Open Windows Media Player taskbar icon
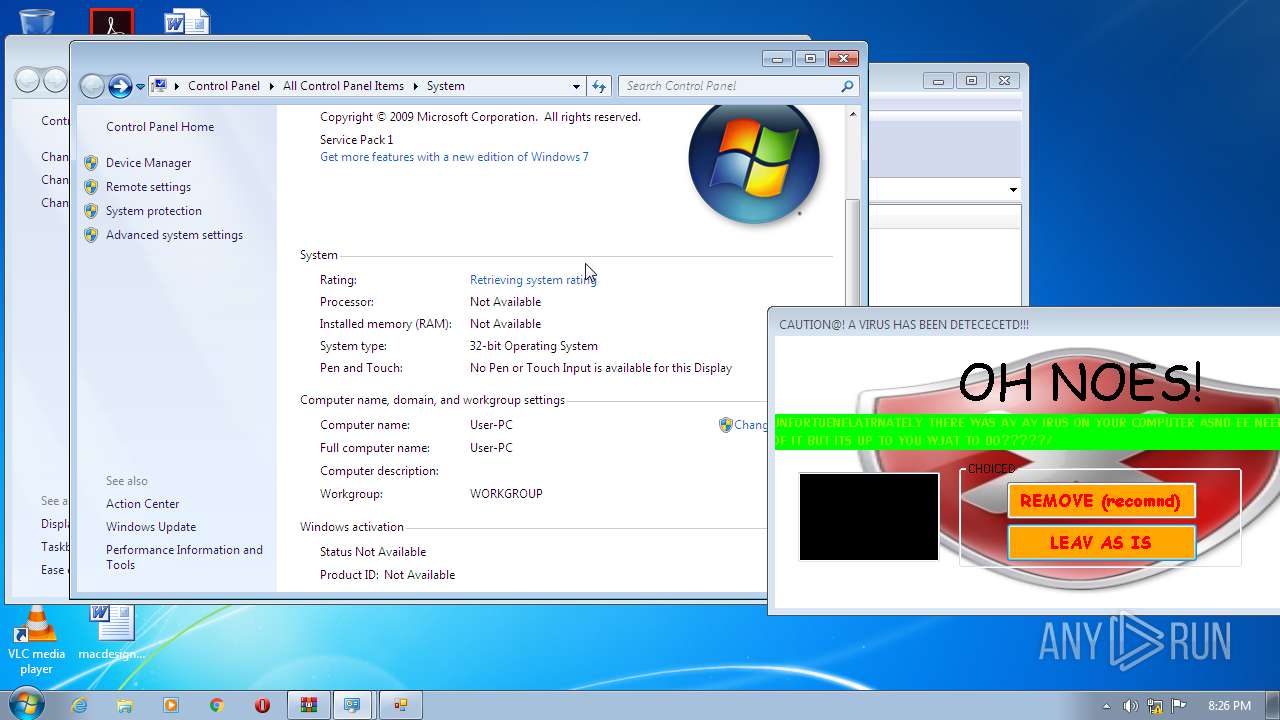Image resolution: width=1280 pixels, height=720 pixels. 171,705
